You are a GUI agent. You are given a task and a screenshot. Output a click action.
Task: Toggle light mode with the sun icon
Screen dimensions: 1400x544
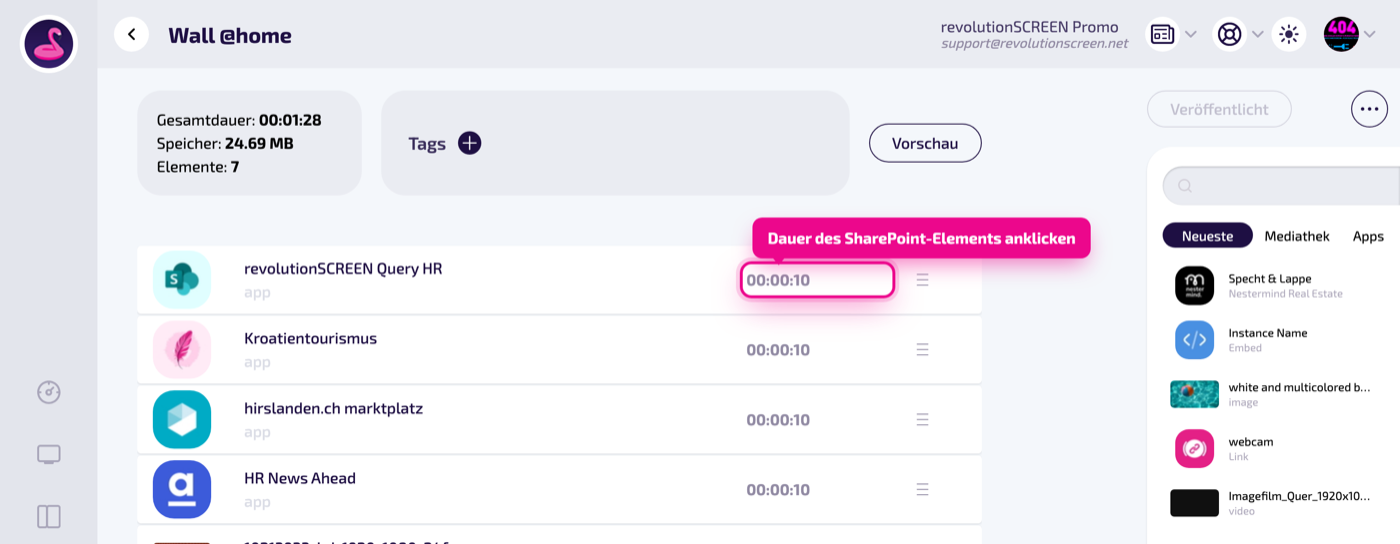click(1289, 35)
